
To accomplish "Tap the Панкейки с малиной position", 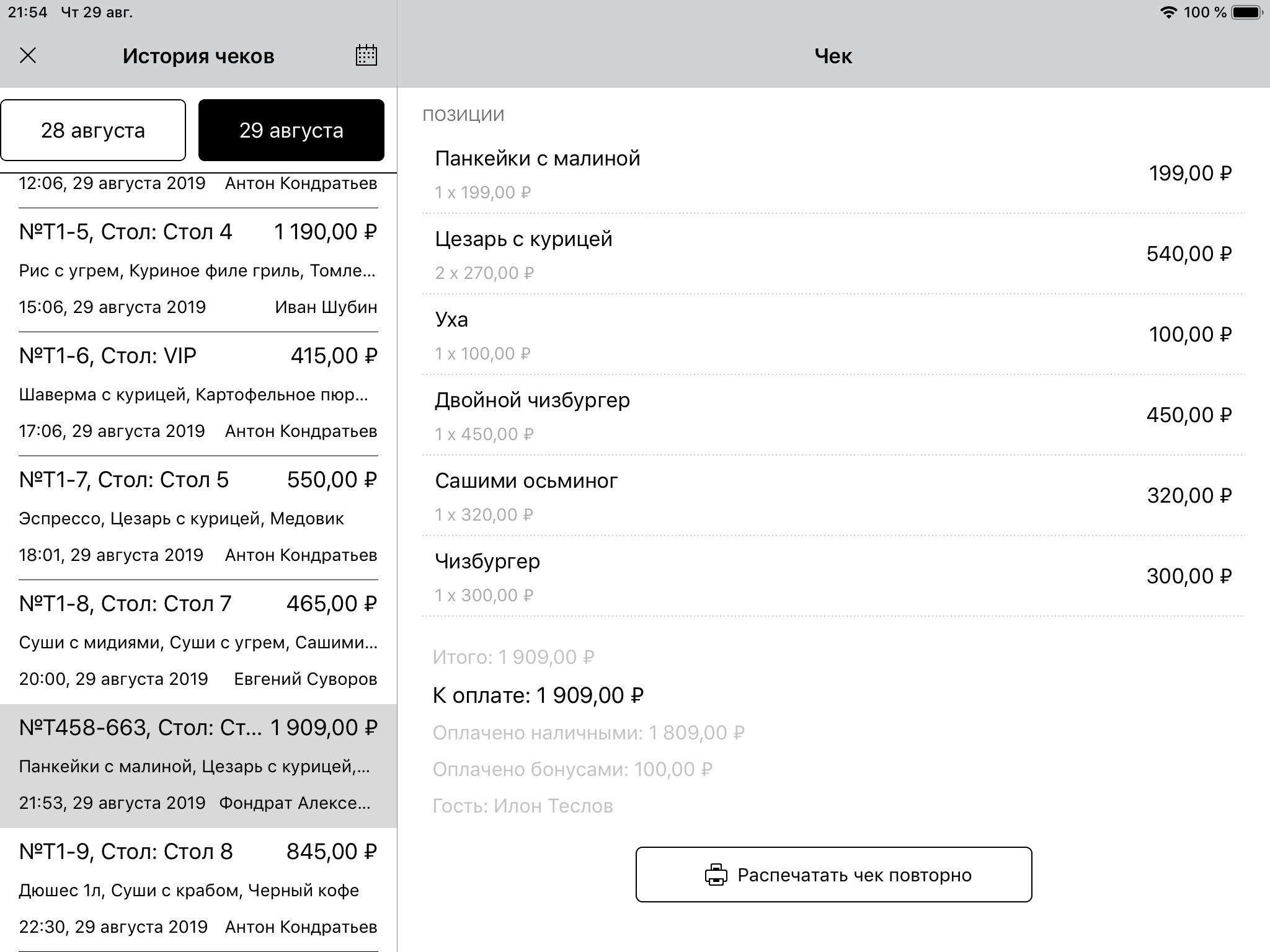I will (x=833, y=174).
